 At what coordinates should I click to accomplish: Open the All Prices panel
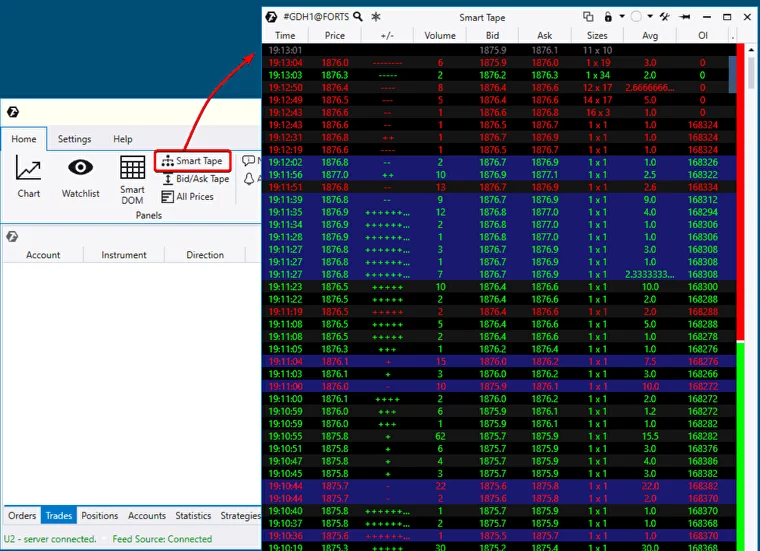point(187,197)
